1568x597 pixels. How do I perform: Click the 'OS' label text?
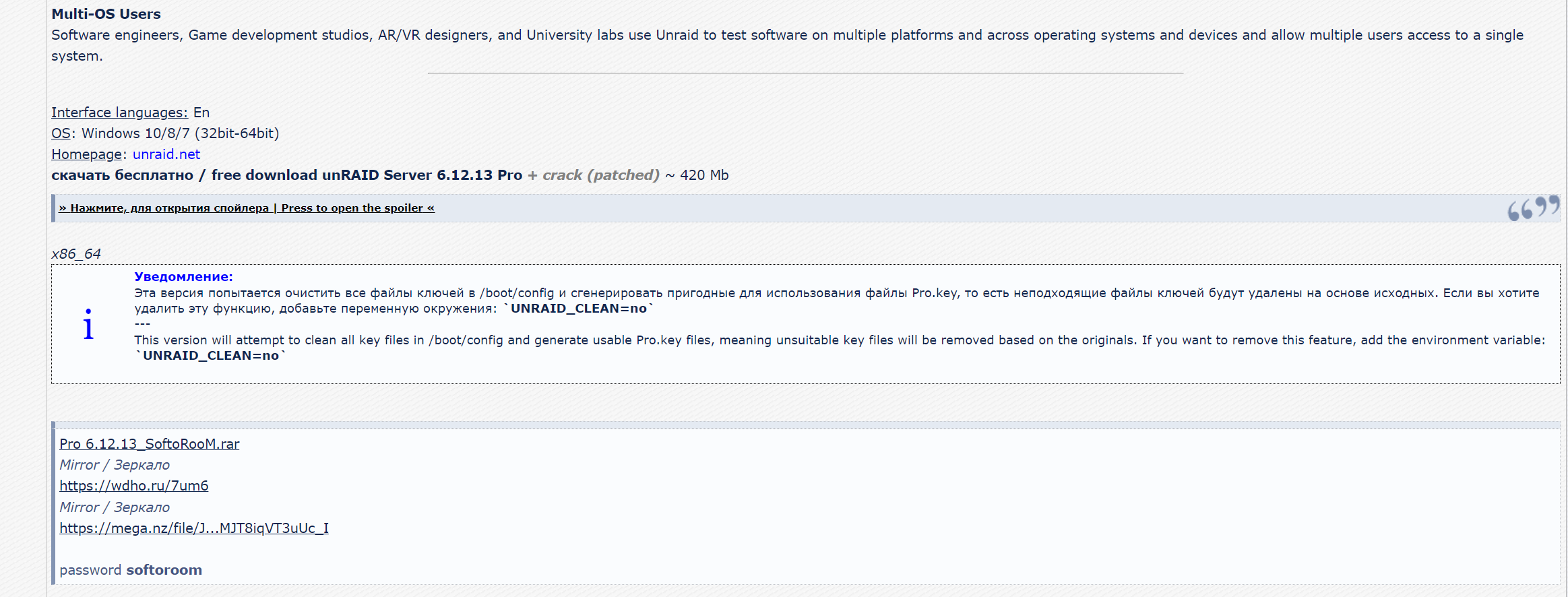pyautogui.click(x=61, y=133)
